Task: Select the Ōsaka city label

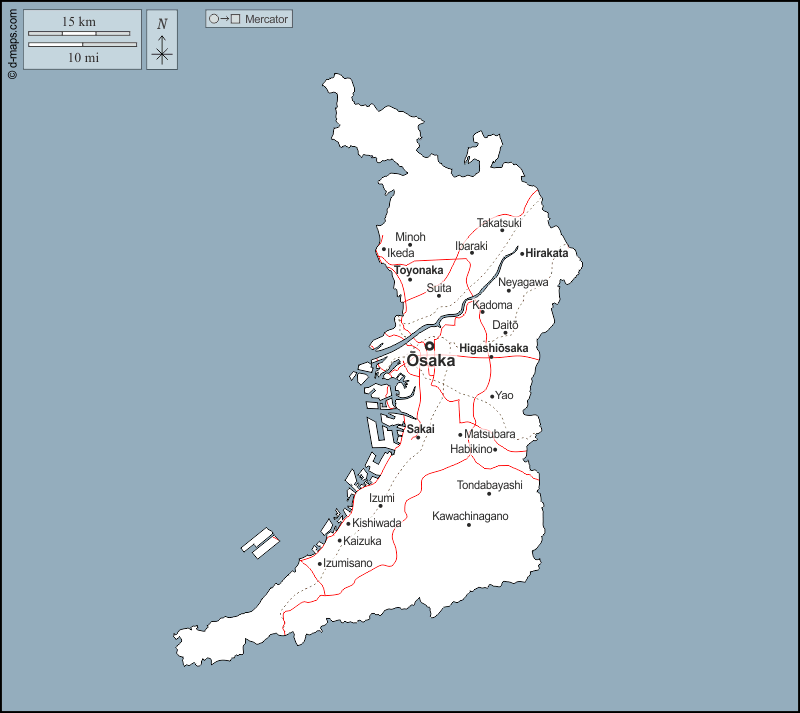Action: click(430, 361)
